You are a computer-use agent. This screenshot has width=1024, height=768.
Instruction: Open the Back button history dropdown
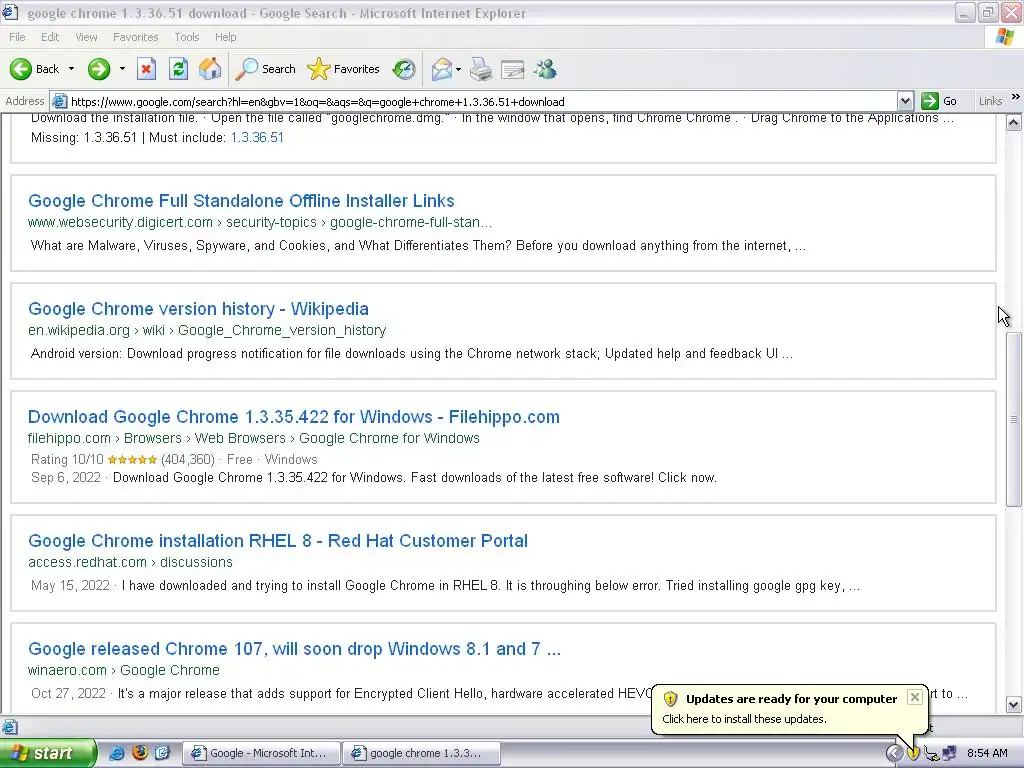click(x=71, y=69)
